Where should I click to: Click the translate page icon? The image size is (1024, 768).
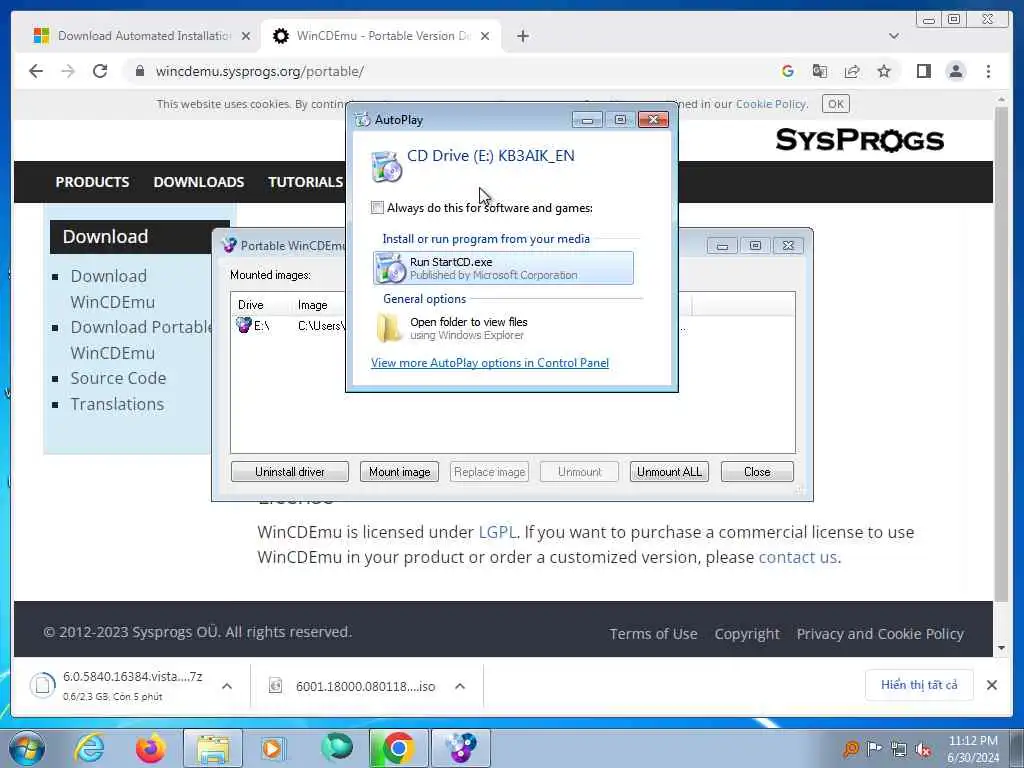coord(820,71)
